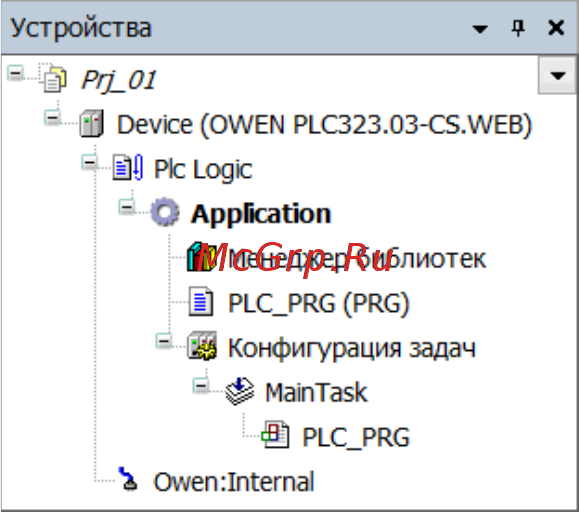Viewport: 579px width, 512px height.
Task: Collapse the Application node
Action: click(x=126, y=207)
